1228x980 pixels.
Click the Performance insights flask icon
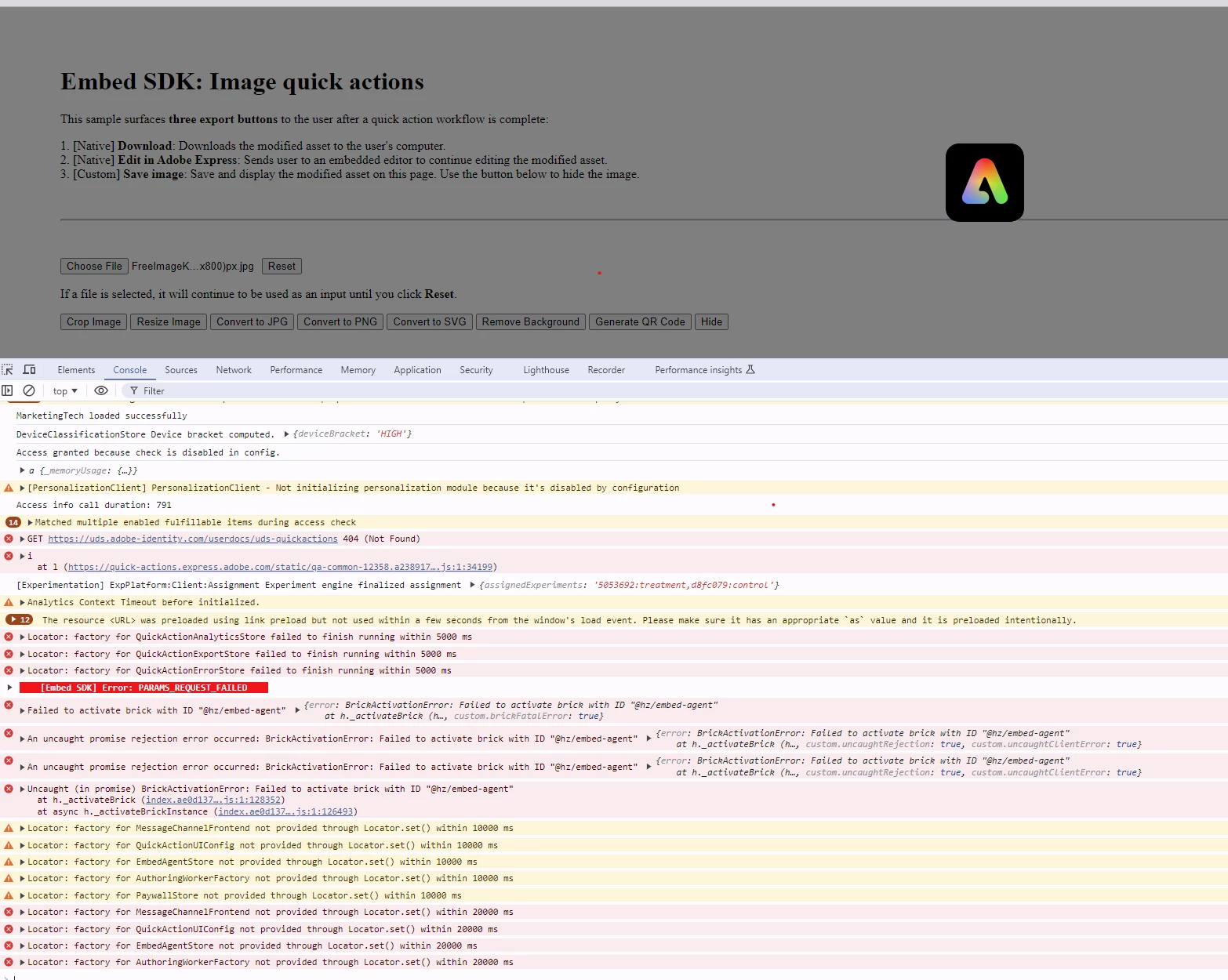coord(750,370)
